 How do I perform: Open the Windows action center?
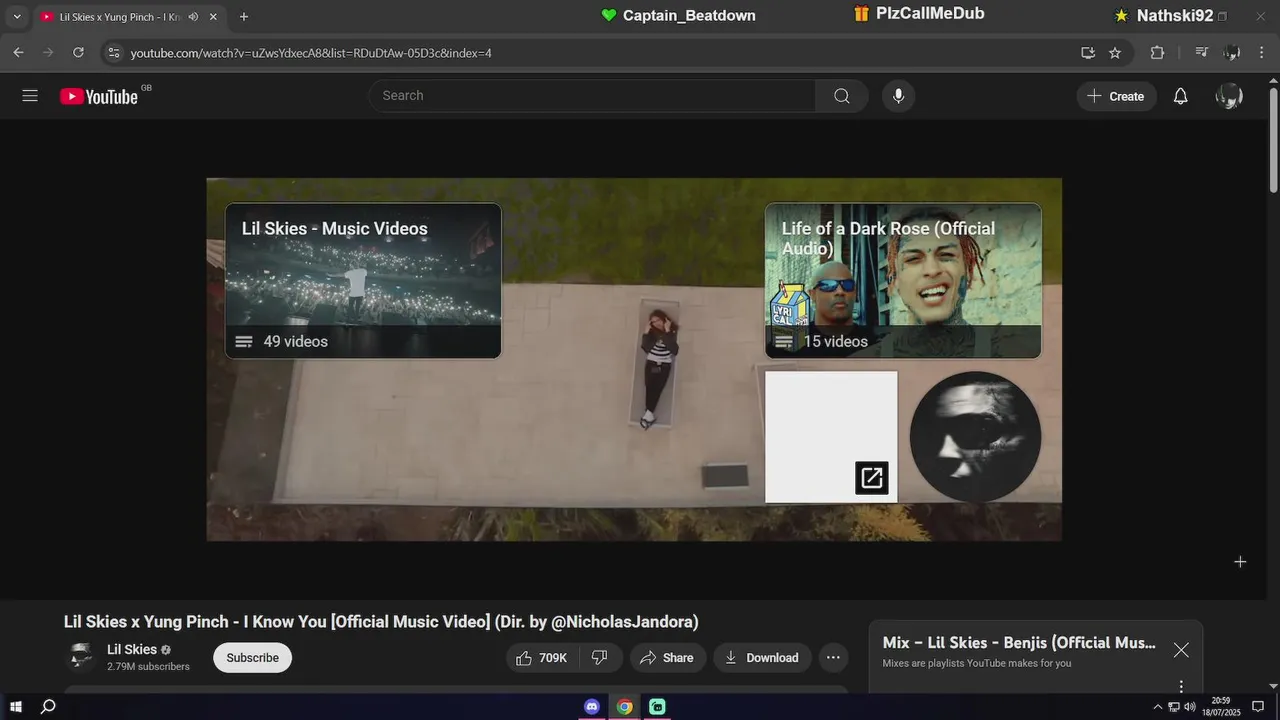(1258, 707)
